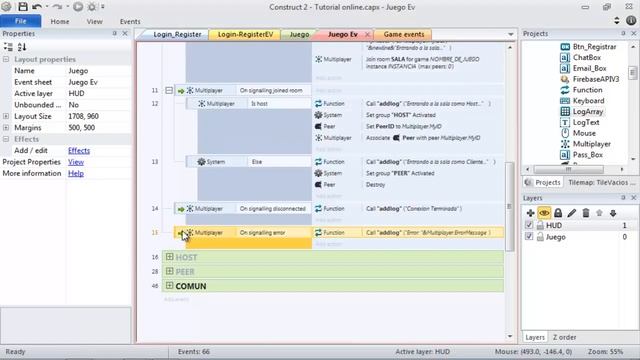Viewport: 640px width, 360px height.
Task: Click the rename layer pencil icon
Action: click(x=572, y=213)
